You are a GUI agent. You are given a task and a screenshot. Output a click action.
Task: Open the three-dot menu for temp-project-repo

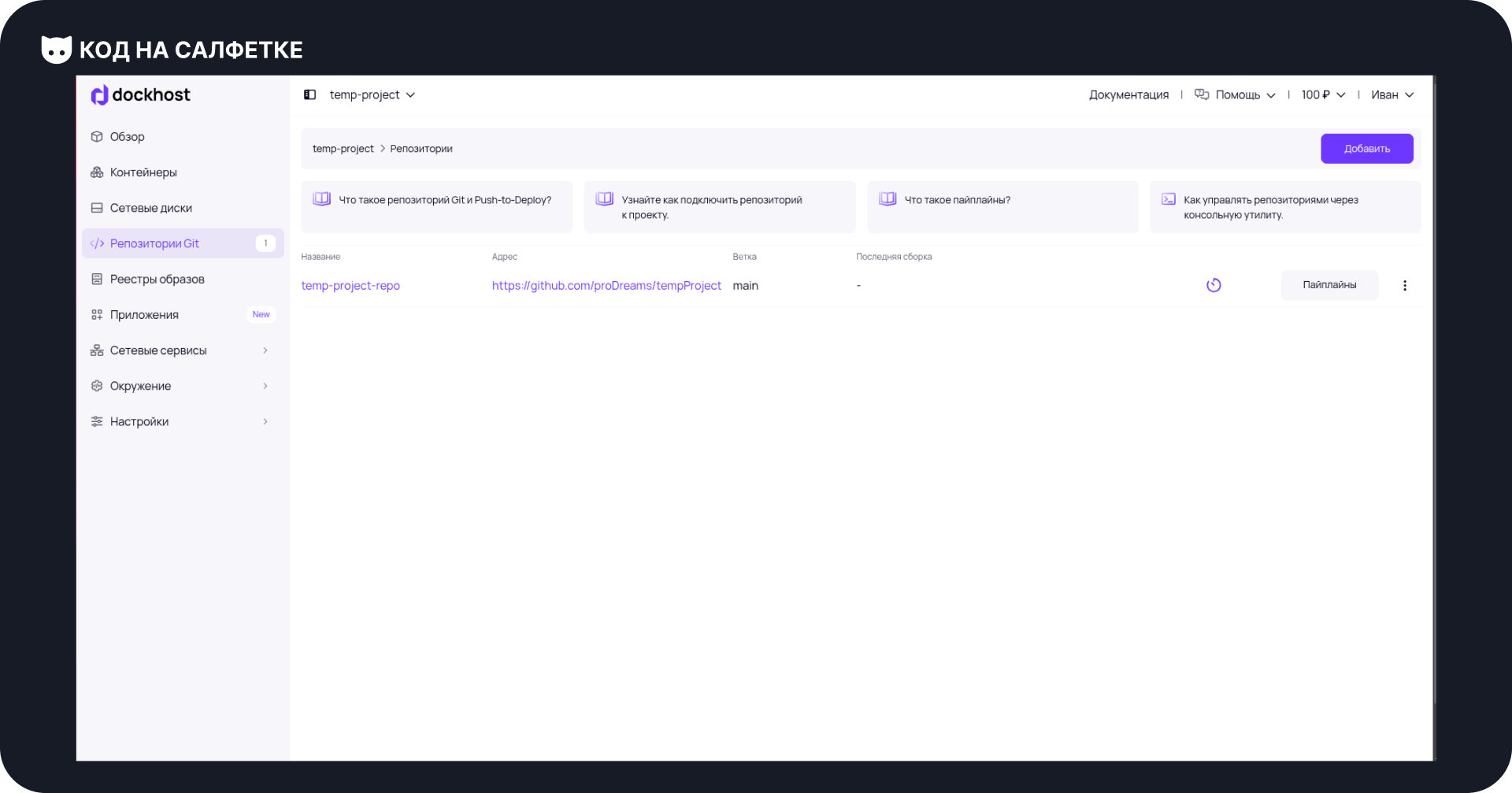pyautogui.click(x=1405, y=285)
